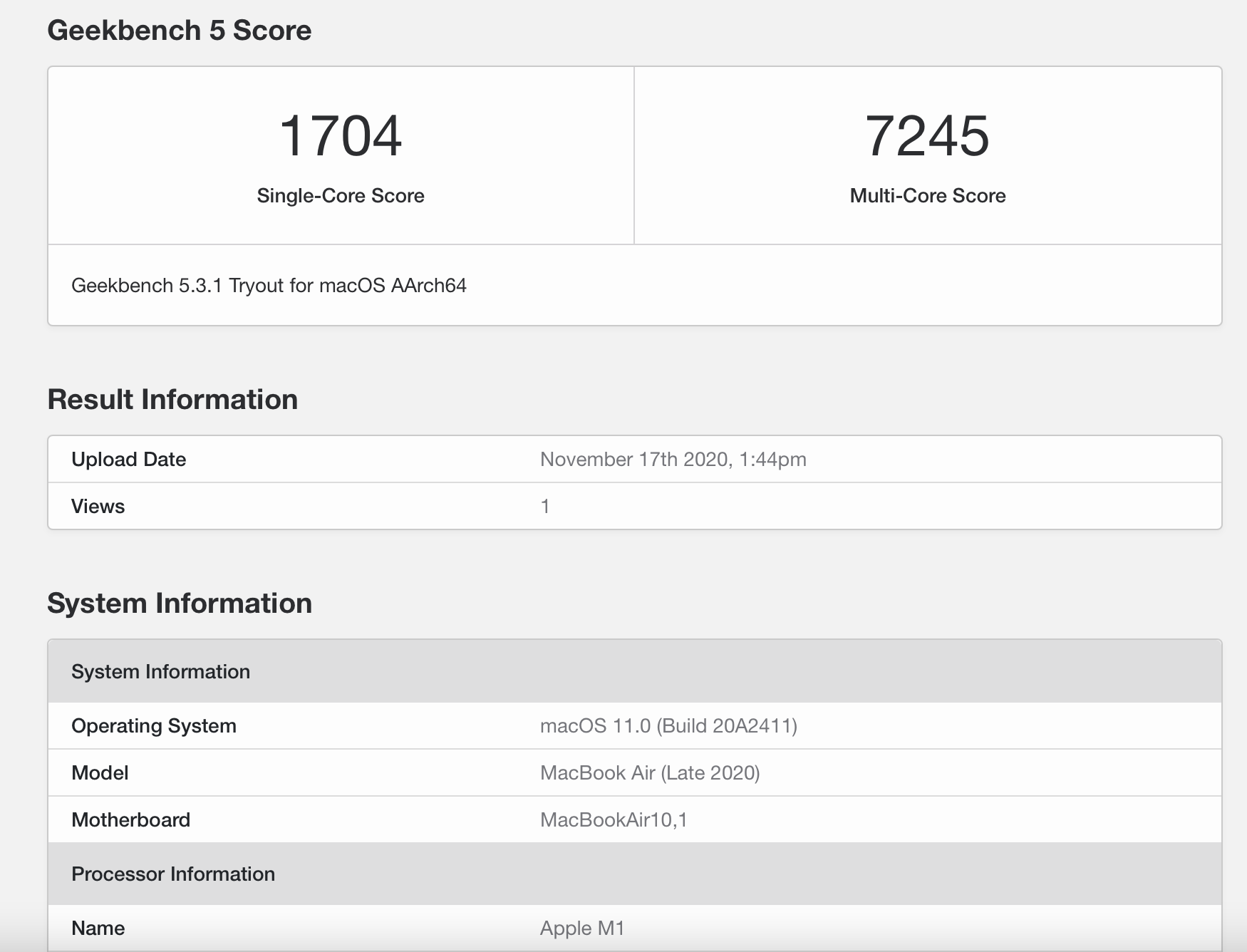This screenshot has height=952, width=1247.
Task: Select the processor Name label
Action: [98, 928]
